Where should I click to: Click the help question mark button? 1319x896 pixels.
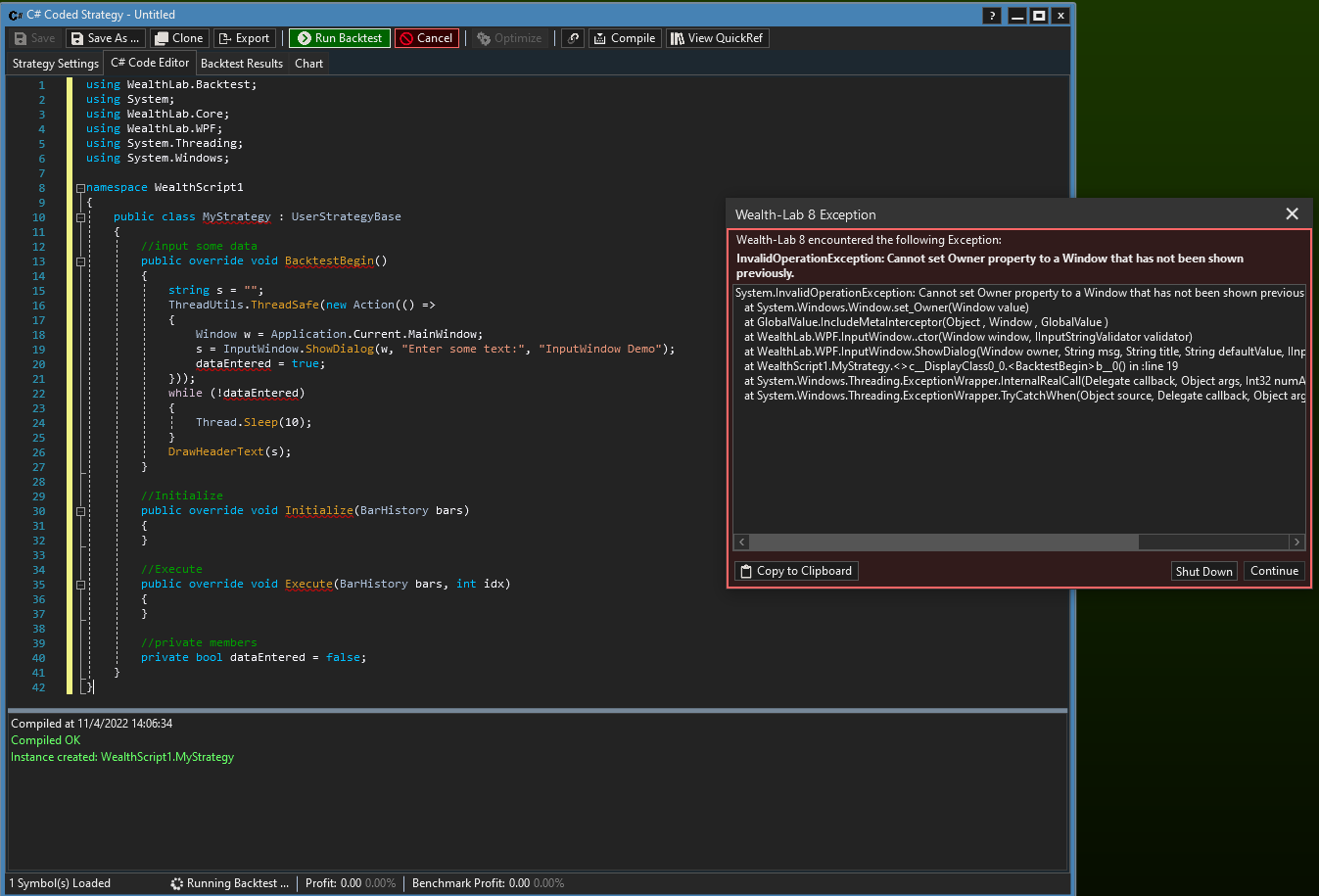(992, 16)
